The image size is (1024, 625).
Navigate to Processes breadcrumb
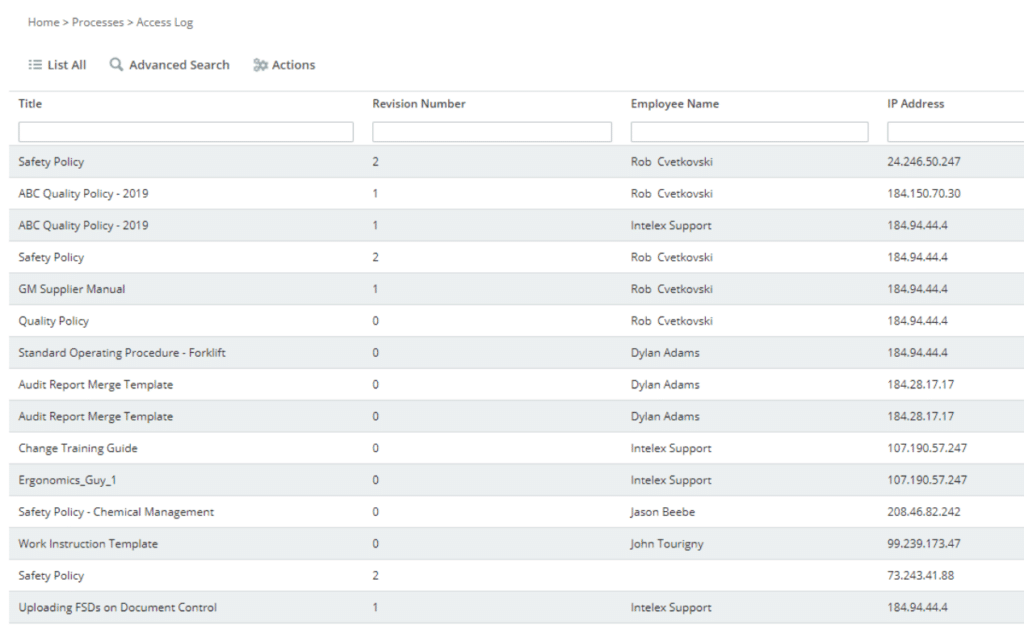coord(96,22)
